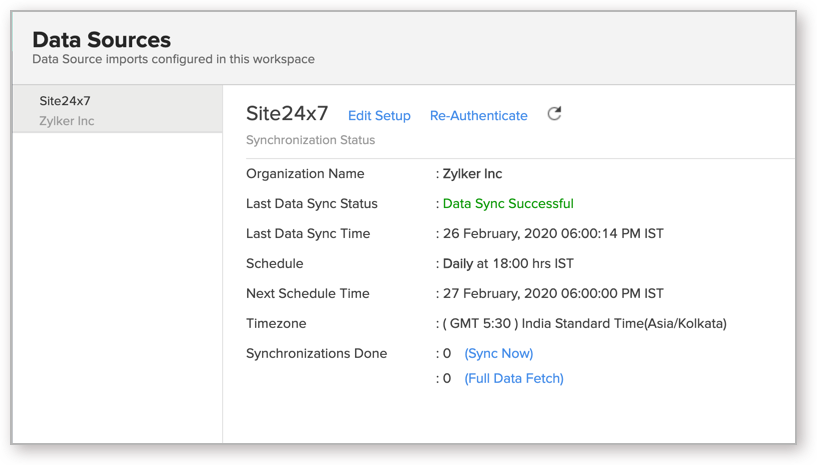Click 26 February, 2020 06:00:14 PM IST value
The image size is (817, 465).
[x=553, y=234]
